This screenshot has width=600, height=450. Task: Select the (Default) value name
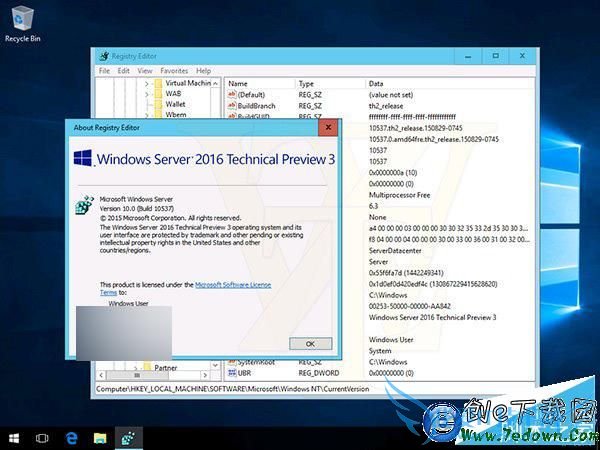pyautogui.click(x=251, y=95)
